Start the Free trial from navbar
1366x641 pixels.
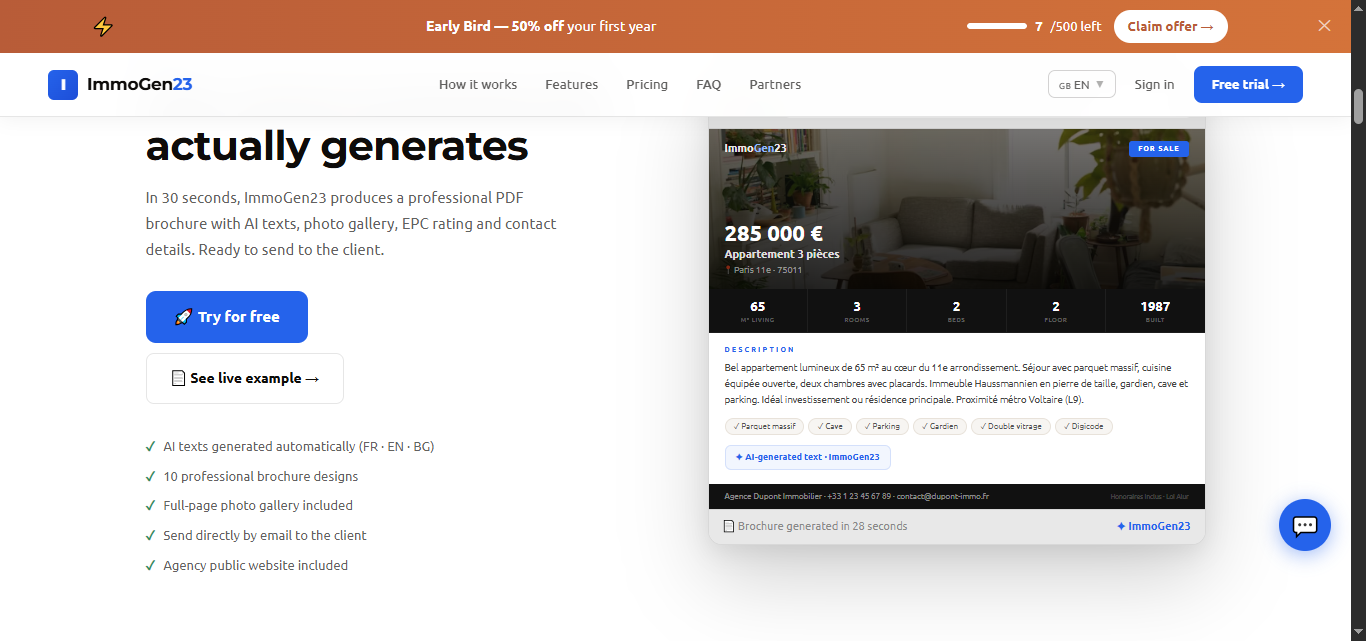point(1248,85)
